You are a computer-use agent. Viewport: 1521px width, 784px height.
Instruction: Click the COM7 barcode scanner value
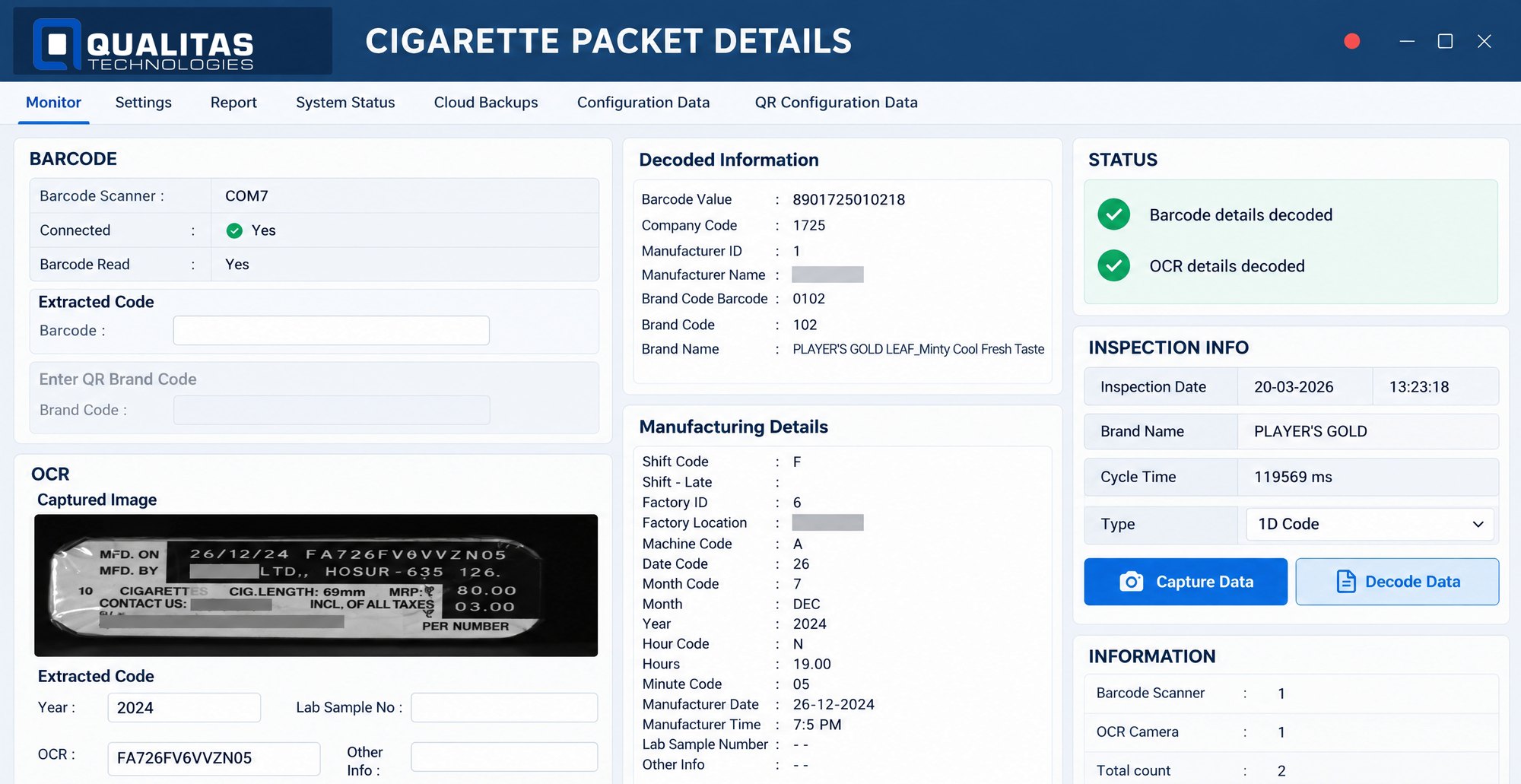(x=246, y=195)
